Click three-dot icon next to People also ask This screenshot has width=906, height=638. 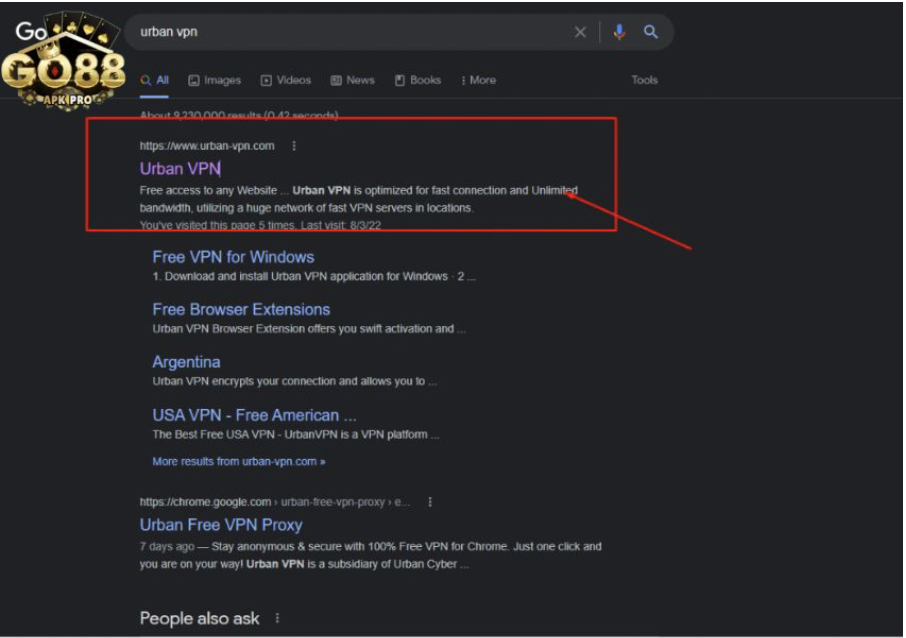pyautogui.click(x=277, y=618)
